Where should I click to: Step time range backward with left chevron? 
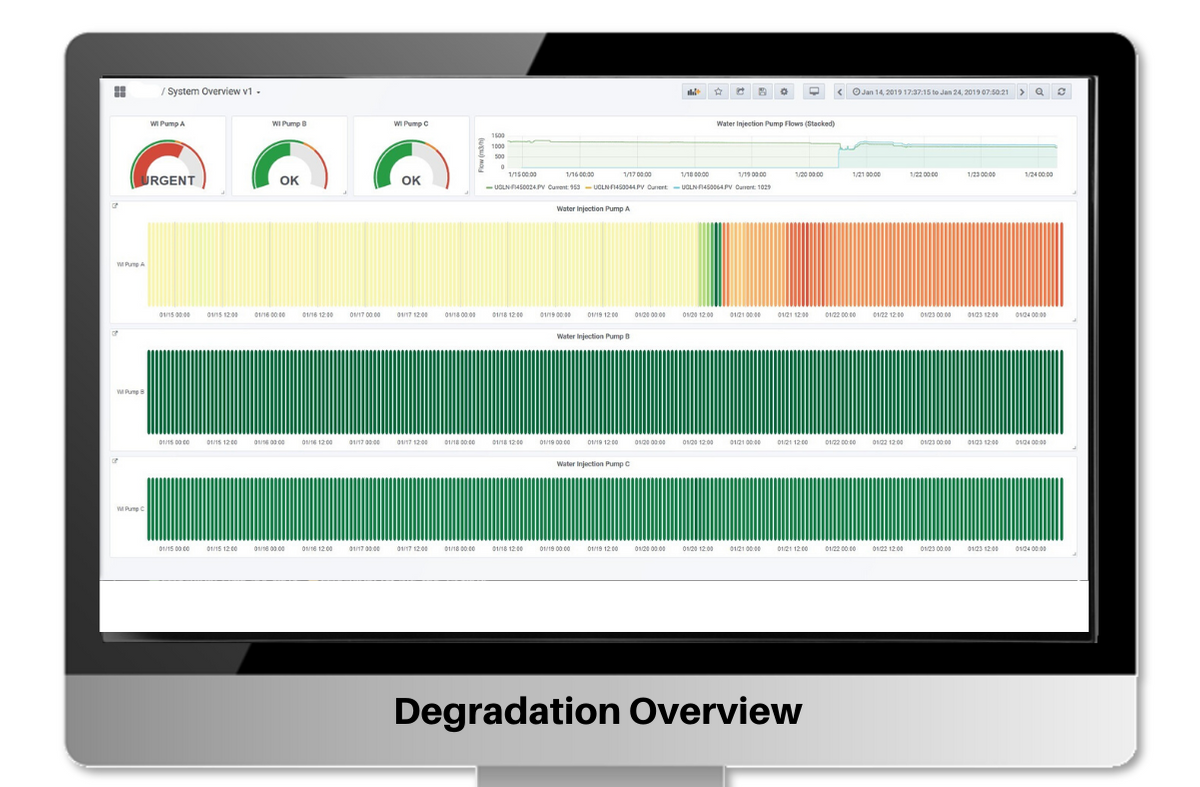[x=839, y=91]
